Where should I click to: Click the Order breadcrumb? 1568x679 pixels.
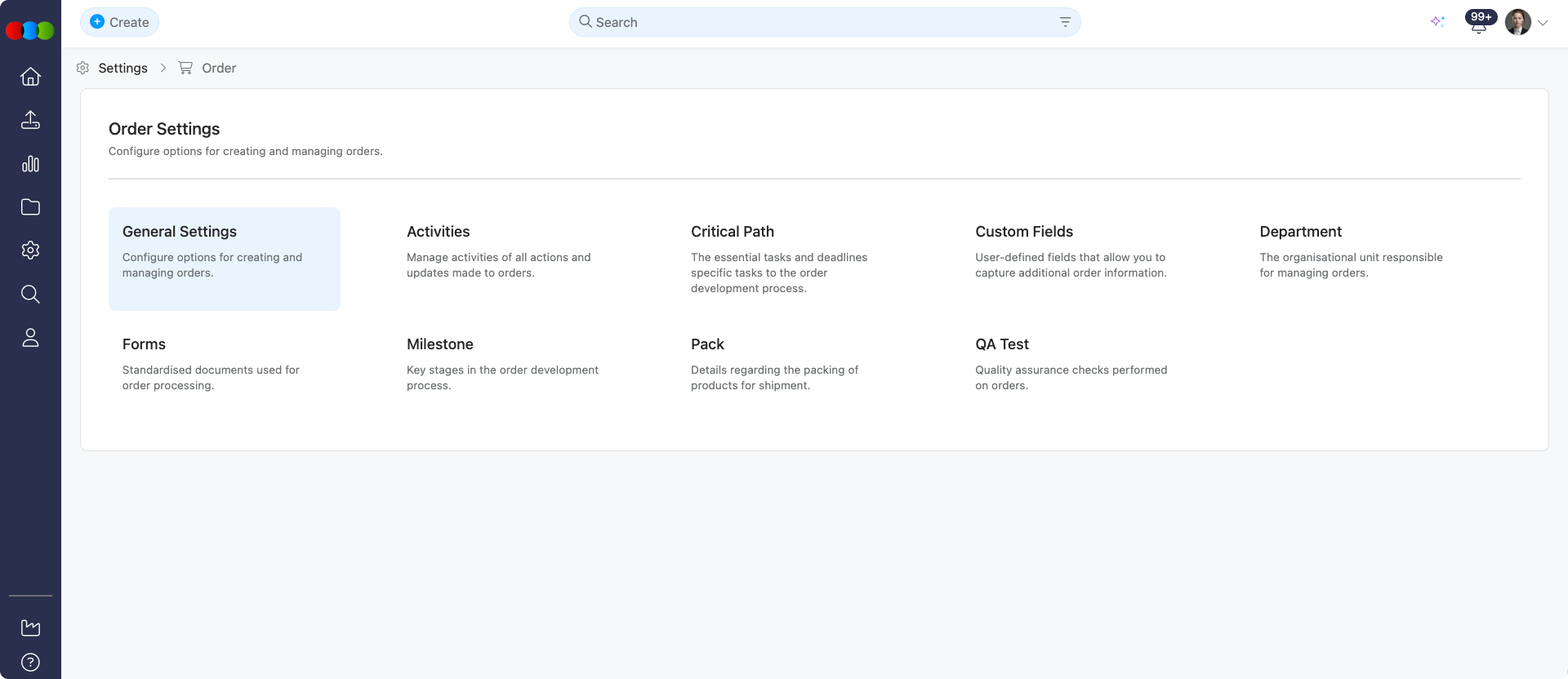pos(219,68)
